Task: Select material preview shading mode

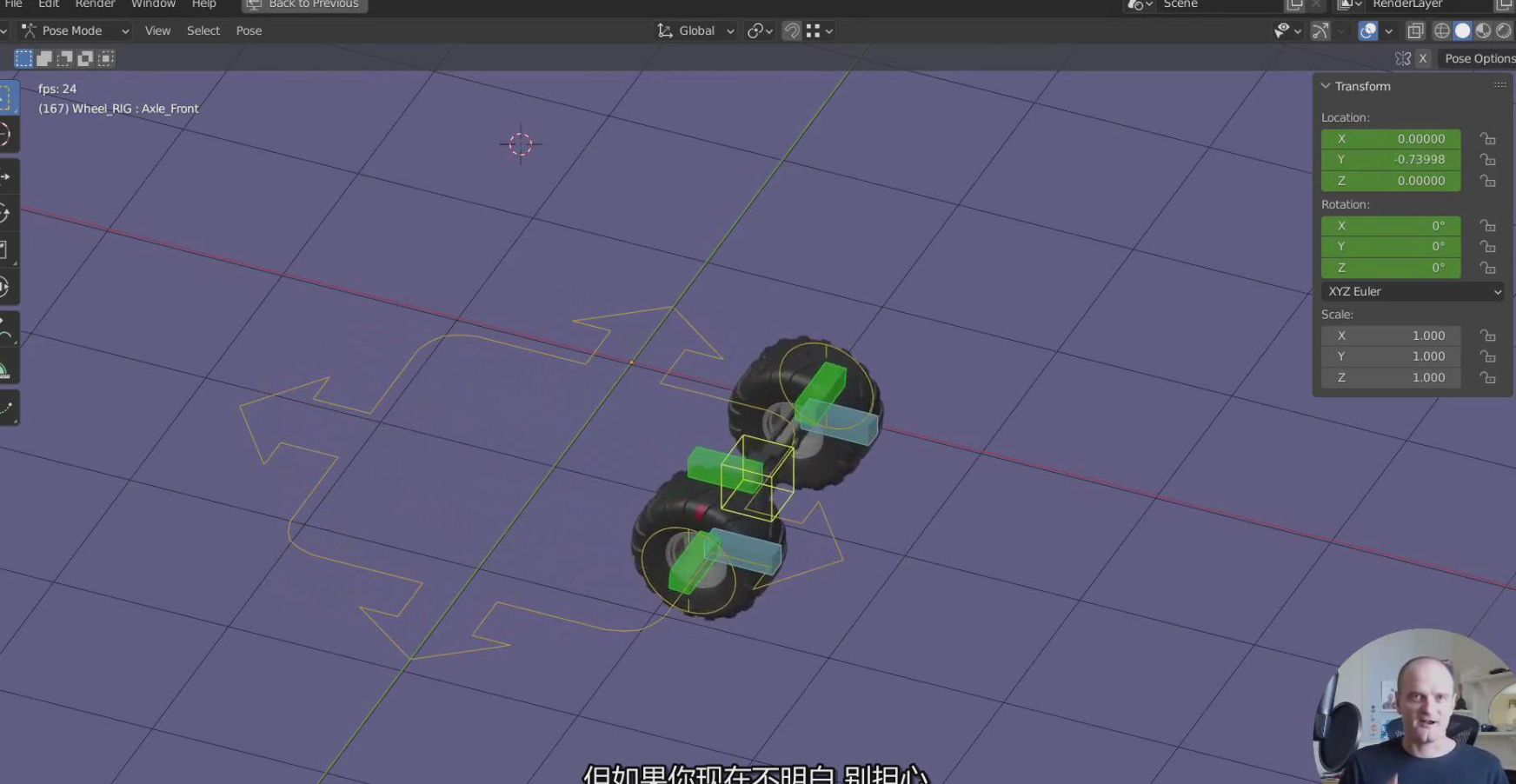Action: point(1483,31)
